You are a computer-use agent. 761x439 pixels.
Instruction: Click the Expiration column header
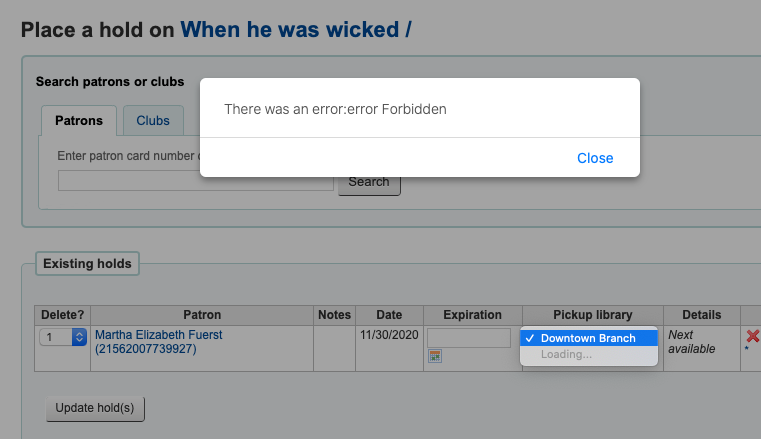point(472,315)
